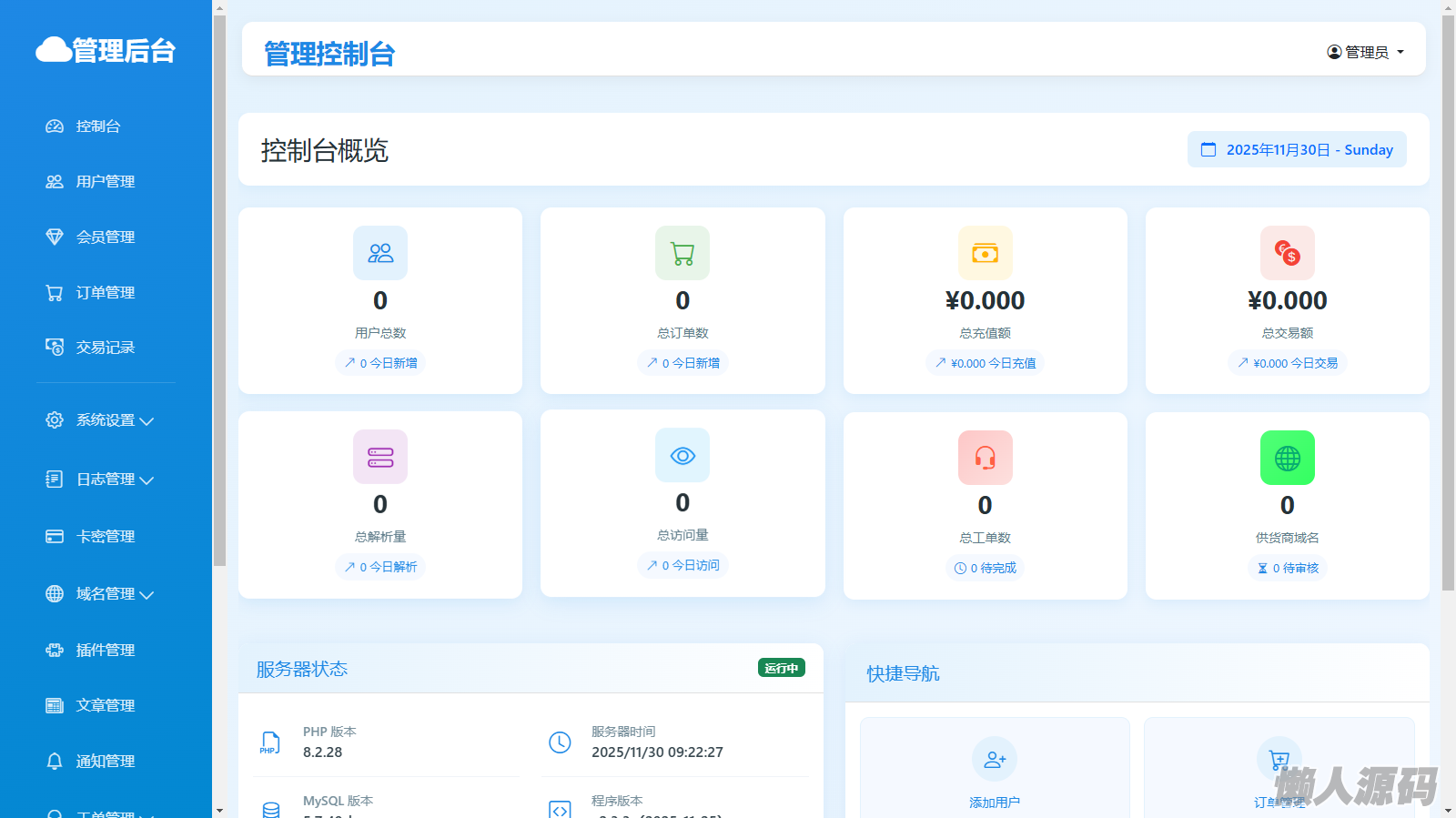Click the headset icon in 总工单数 card
Image resolution: width=1456 pixels, height=818 pixels.
pyautogui.click(x=985, y=458)
